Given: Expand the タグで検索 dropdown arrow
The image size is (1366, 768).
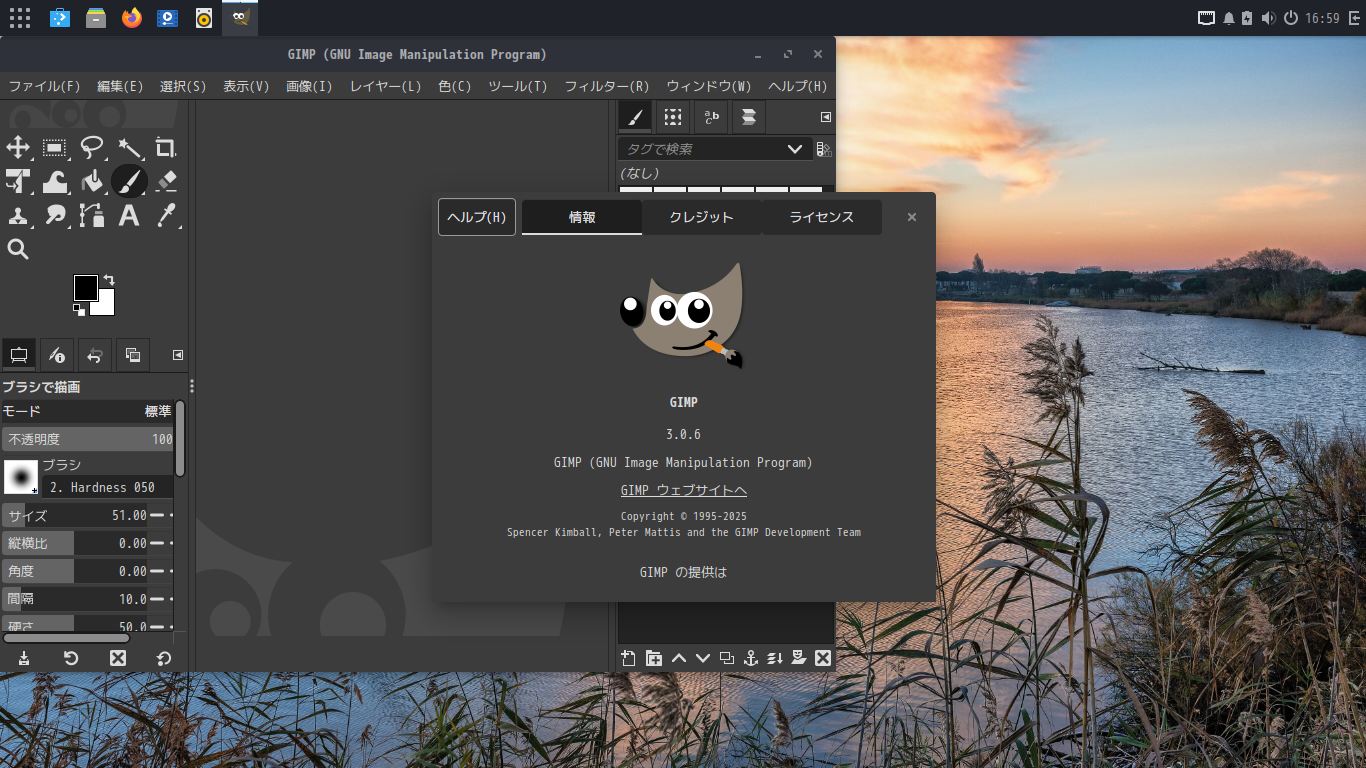Looking at the screenshot, I should tap(795, 149).
